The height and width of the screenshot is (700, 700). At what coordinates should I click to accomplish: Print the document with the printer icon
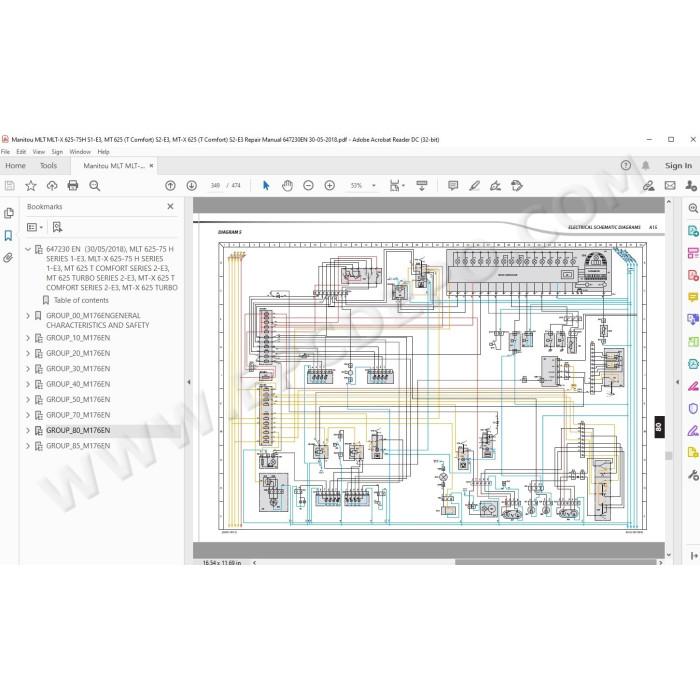73,185
